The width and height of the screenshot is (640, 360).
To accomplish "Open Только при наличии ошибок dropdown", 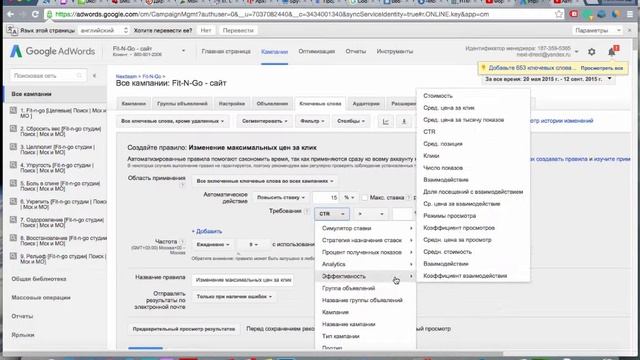I will (233, 297).
